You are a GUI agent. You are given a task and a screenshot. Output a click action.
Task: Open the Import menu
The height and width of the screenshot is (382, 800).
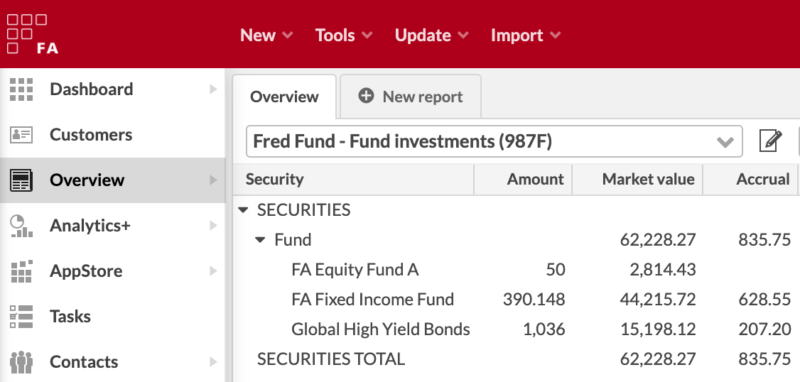click(x=526, y=35)
